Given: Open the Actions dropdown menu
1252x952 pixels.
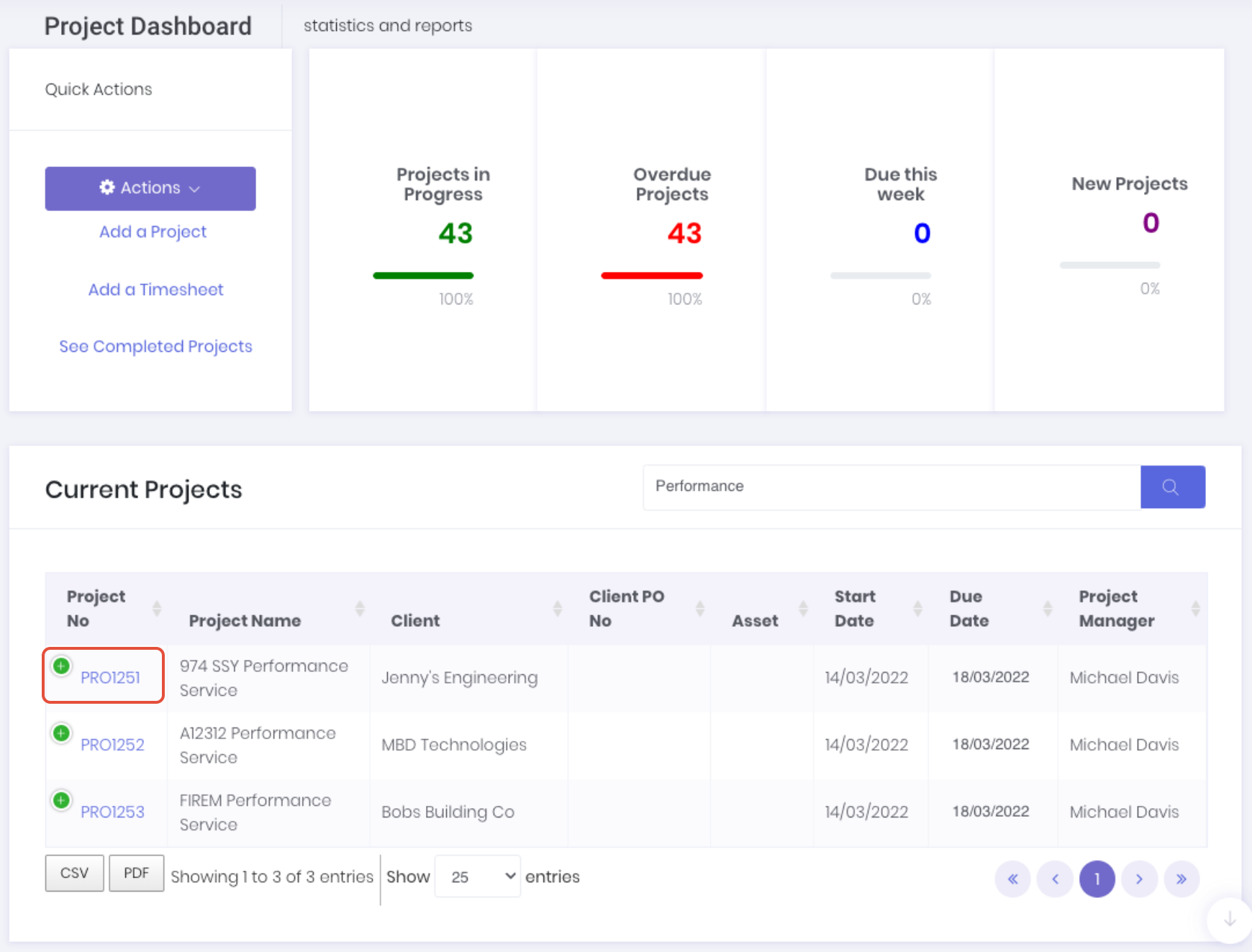Looking at the screenshot, I should point(150,188).
